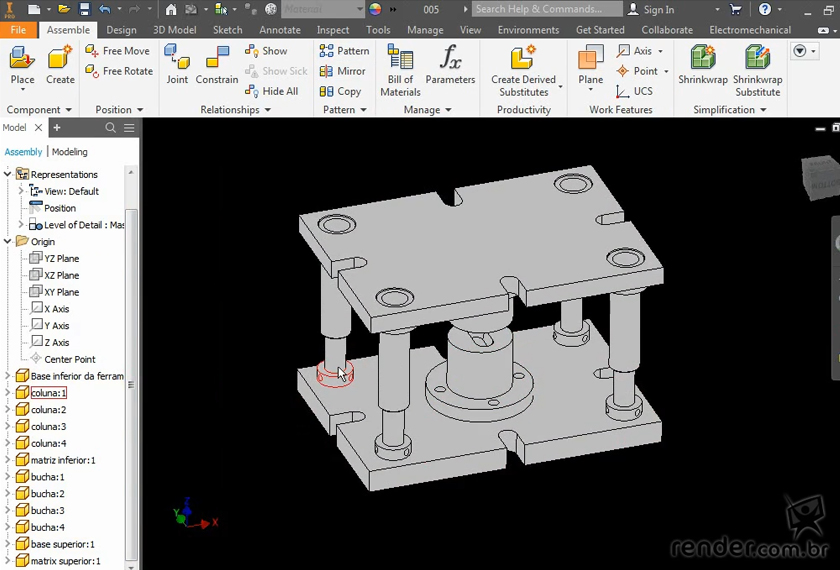840x570 pixels.
Task: Switch to the Inspect tab
Action: click(333, 30)
